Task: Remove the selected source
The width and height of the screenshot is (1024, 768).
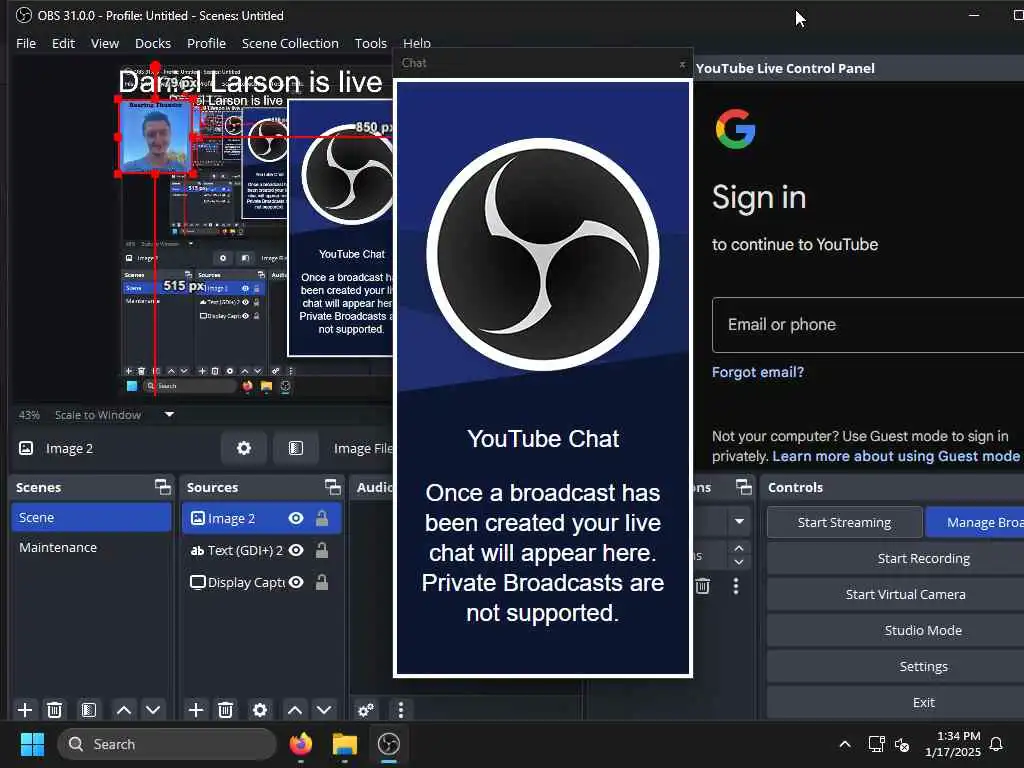Action: (225, 710)
